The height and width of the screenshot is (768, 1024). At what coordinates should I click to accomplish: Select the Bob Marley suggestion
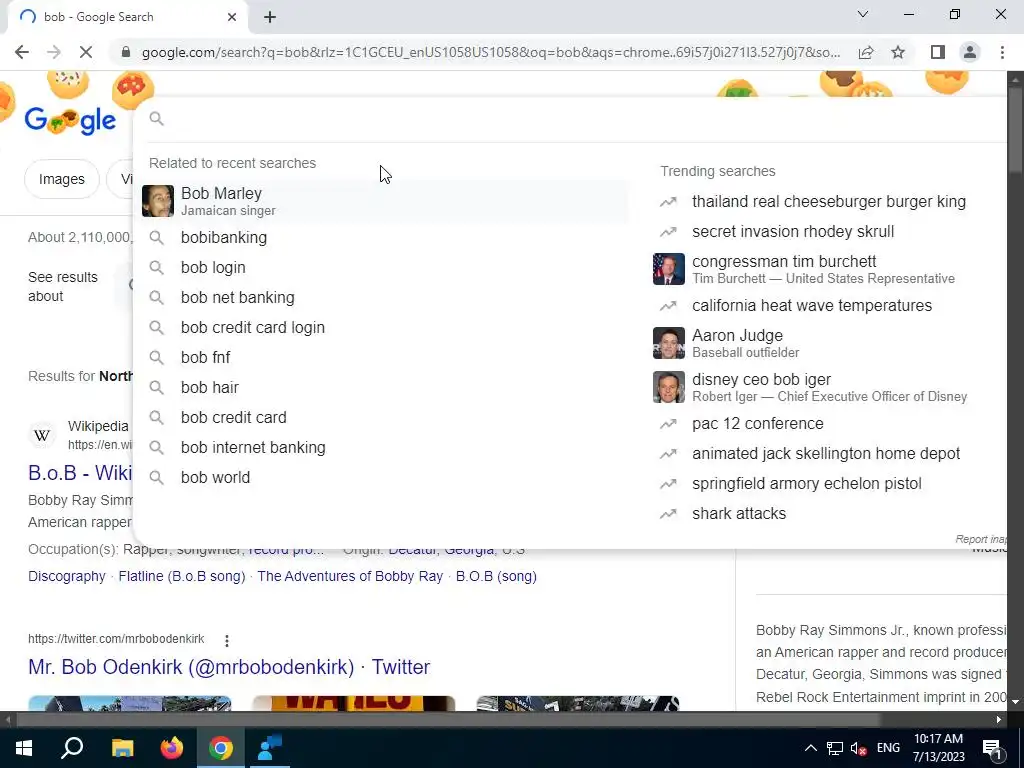(x=385, y=200)
